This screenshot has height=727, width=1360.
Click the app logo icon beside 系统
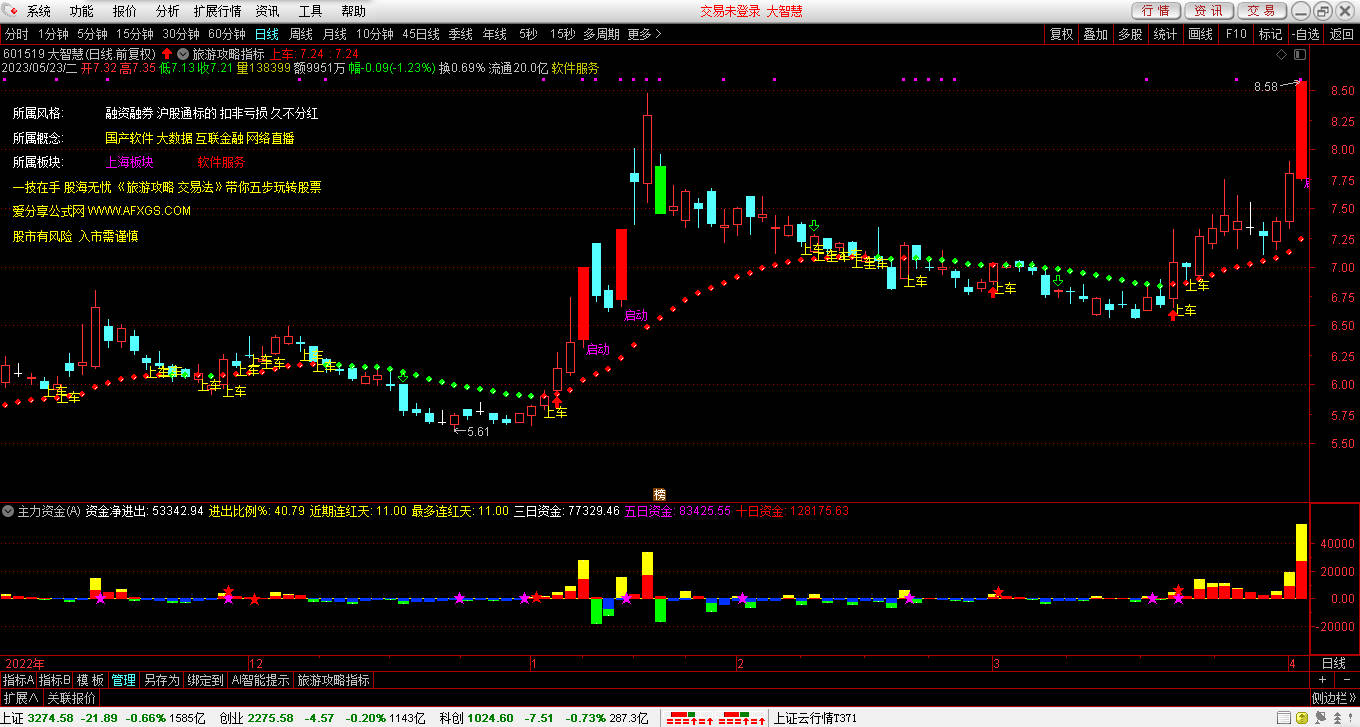tap(12, 11)
